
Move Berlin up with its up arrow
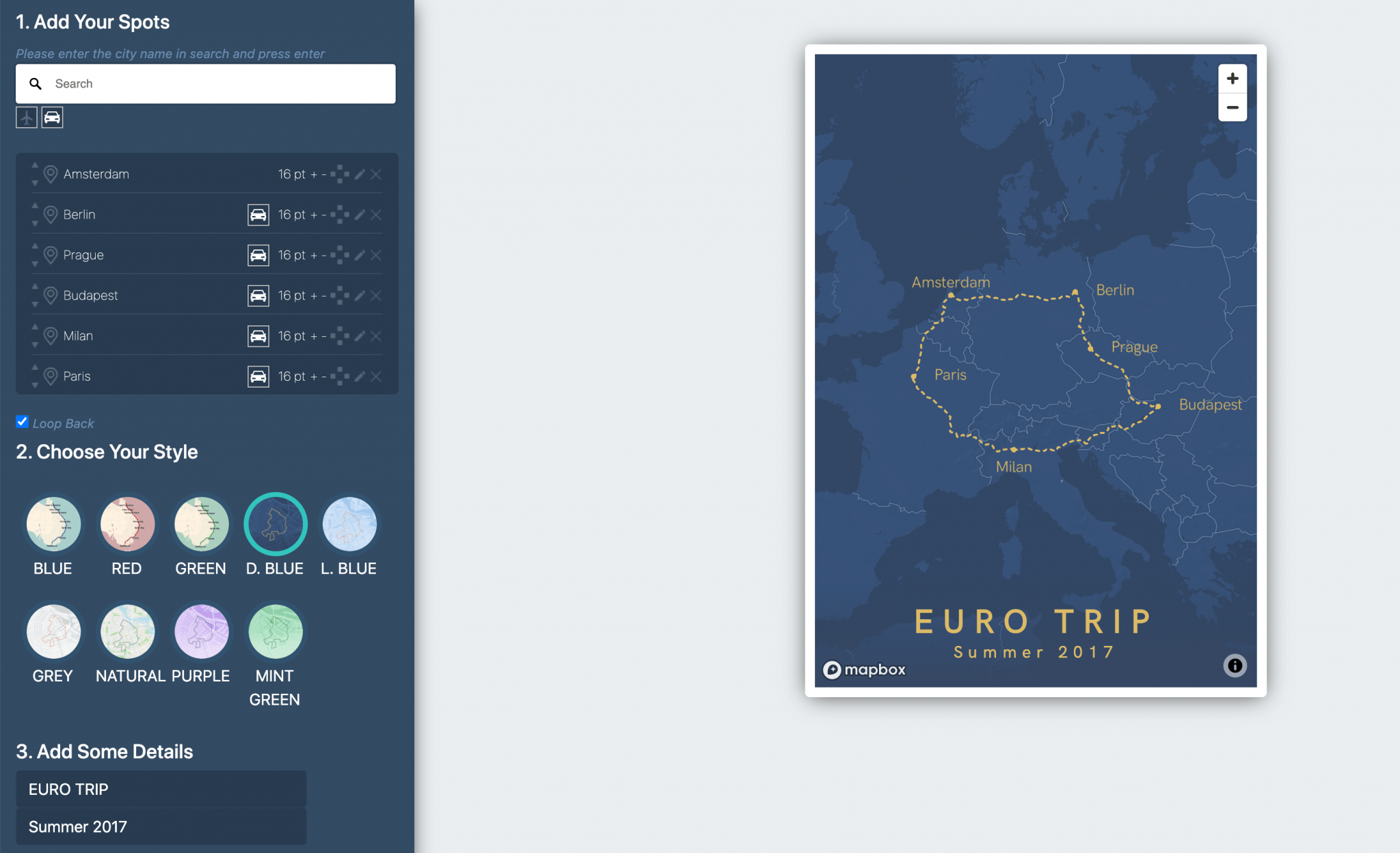tap(35, 206)
